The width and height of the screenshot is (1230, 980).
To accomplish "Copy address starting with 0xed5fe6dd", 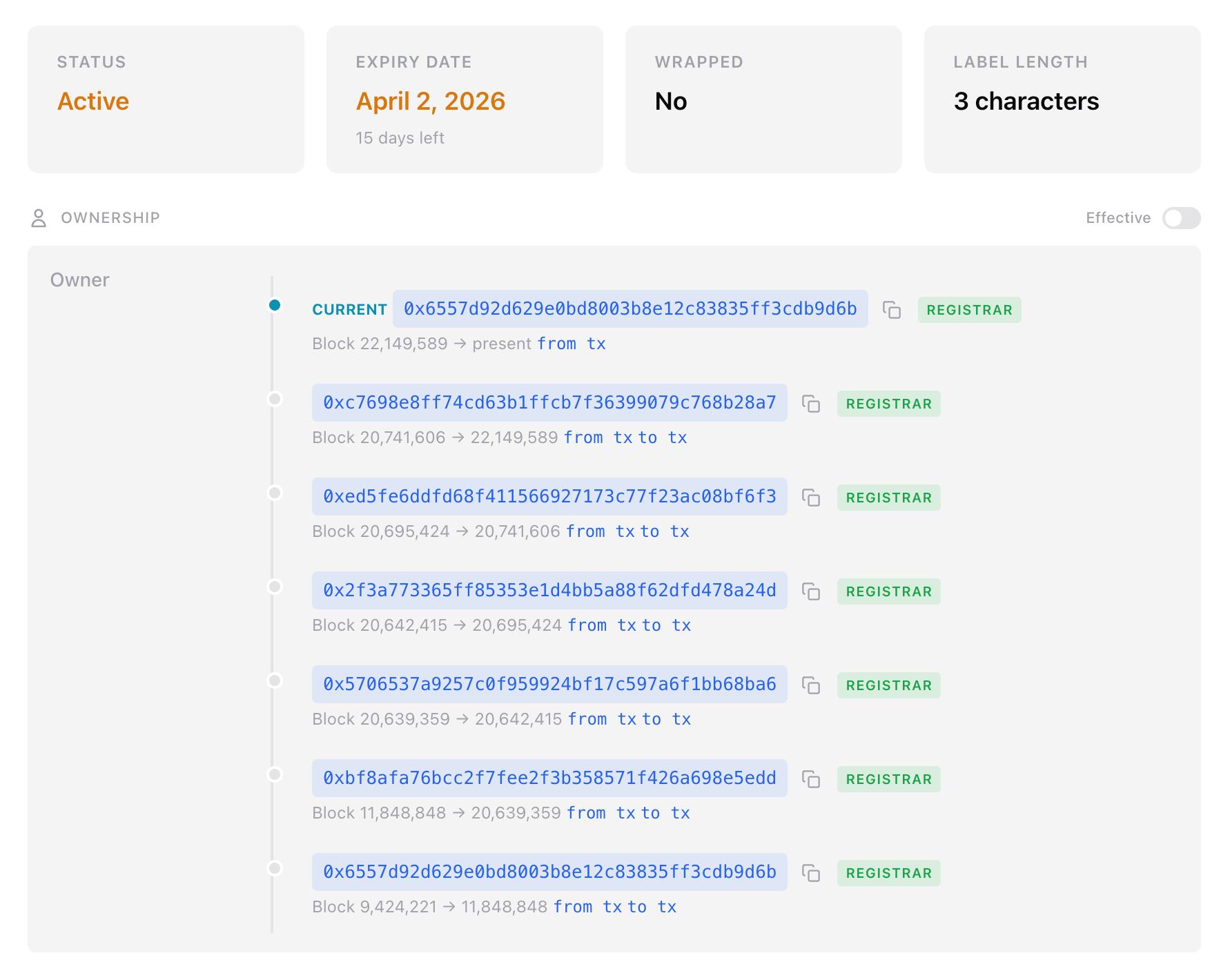I will pyautogui.click(x=811, y=498).
